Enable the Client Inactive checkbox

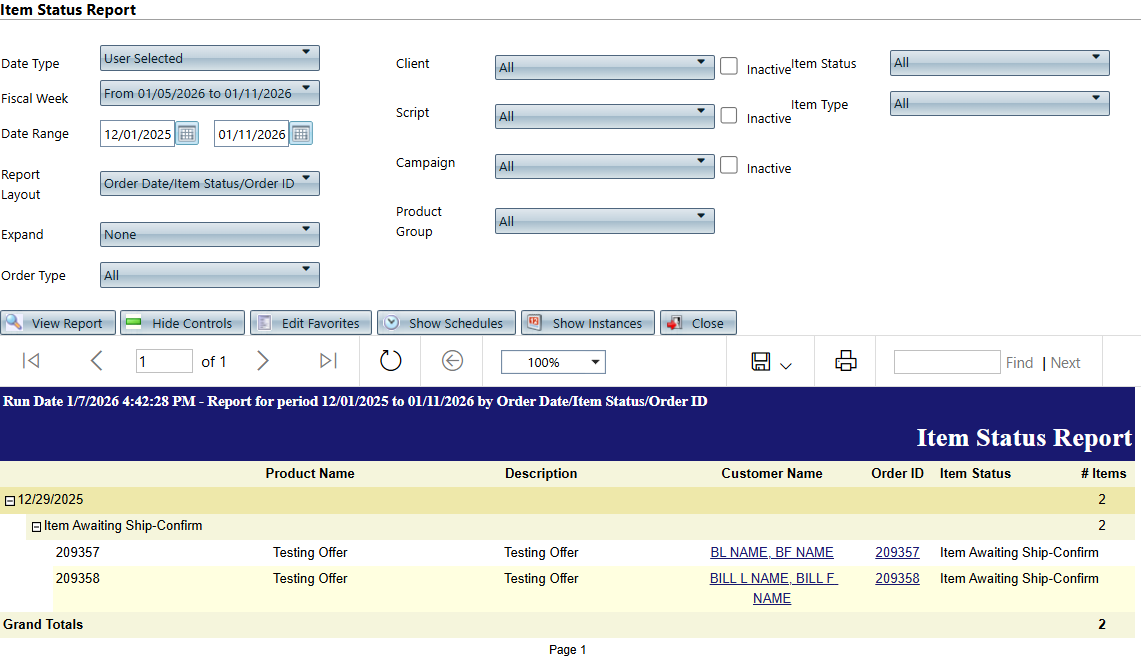[729, 66]
